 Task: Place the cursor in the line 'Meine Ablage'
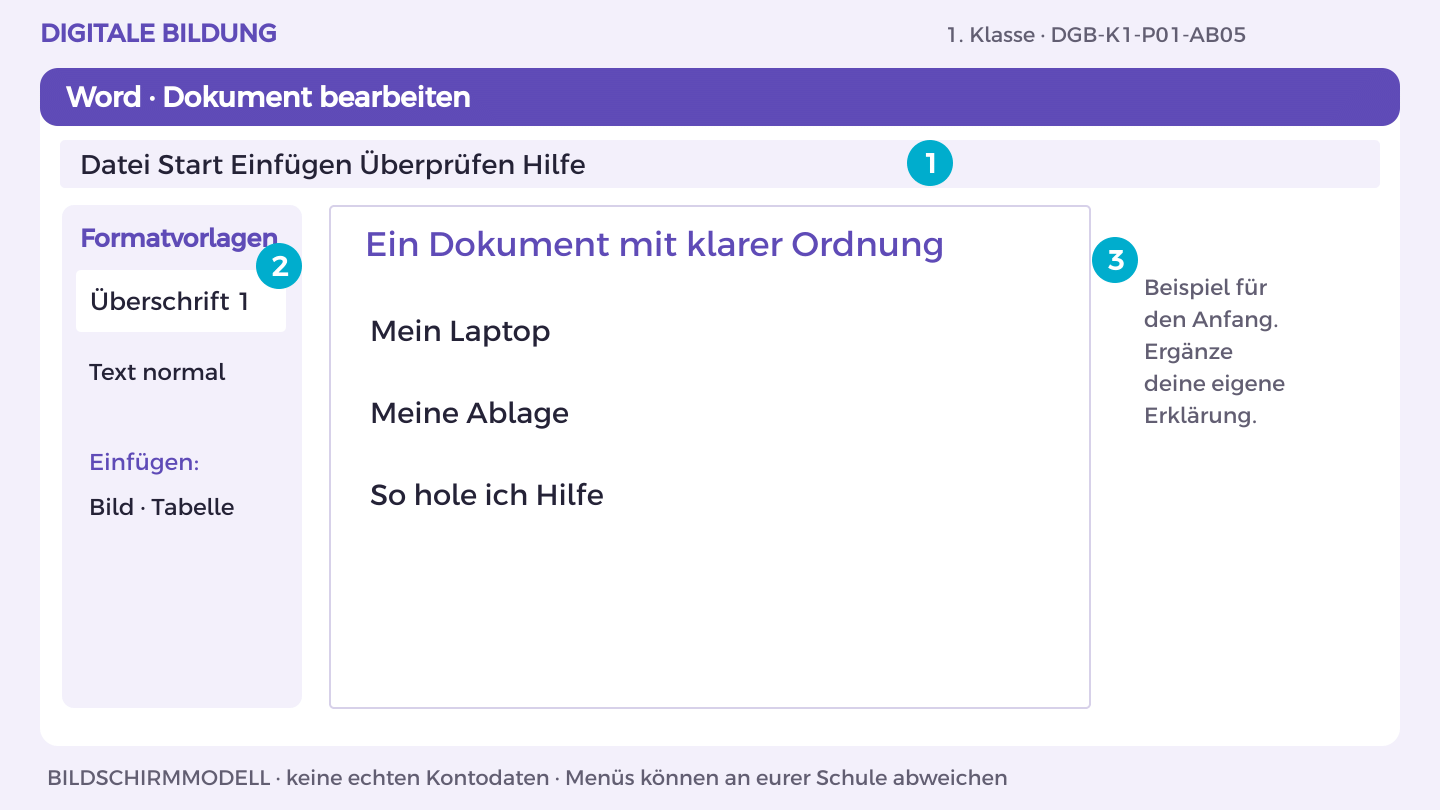(469, 413)
